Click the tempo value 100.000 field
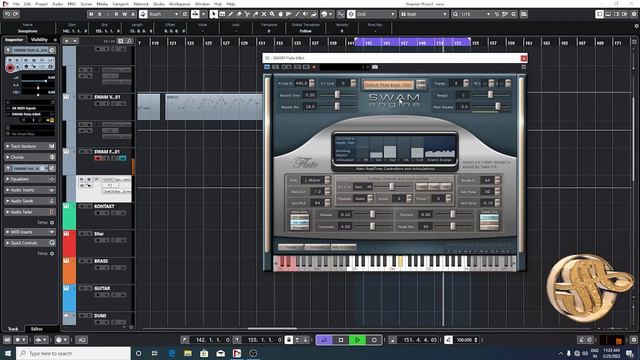The width and height of the screenshot is (640, 360). pyautogui.click(x=464, y=340)
